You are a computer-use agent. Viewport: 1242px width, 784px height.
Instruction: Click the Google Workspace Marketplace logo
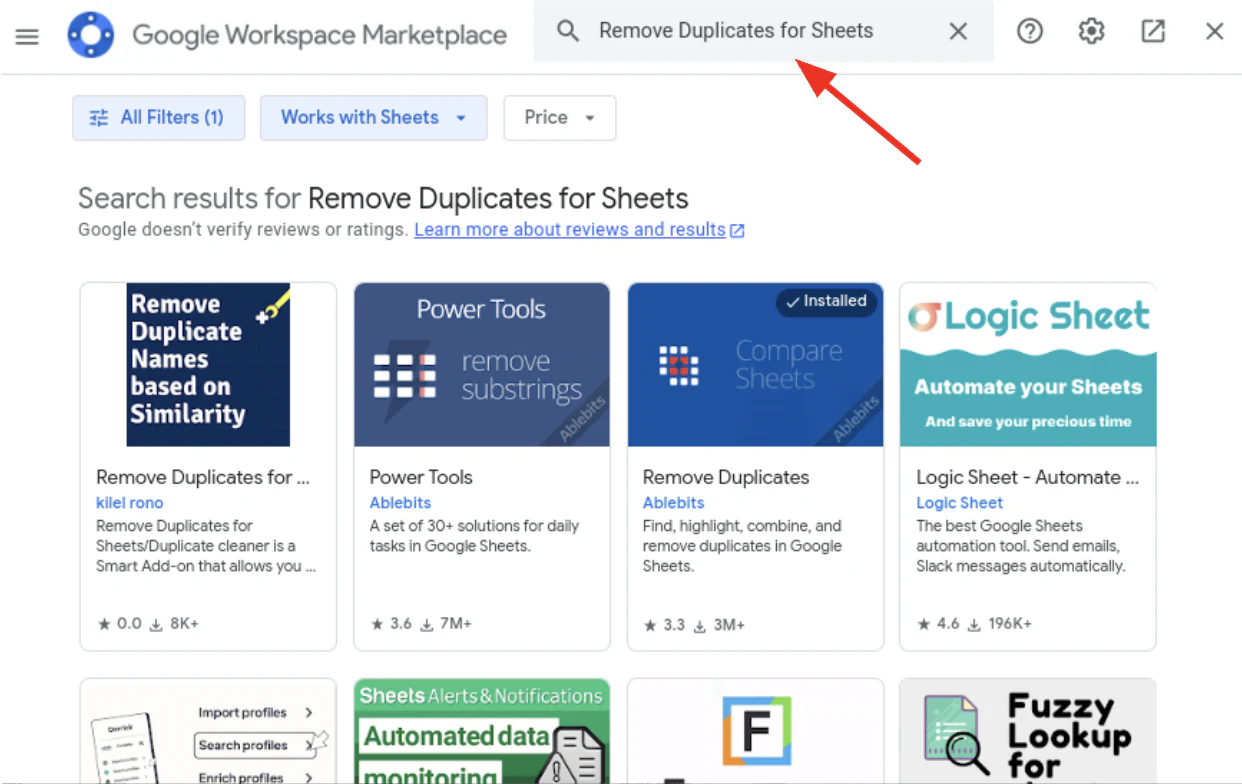pyautogui.click(x=91, y=35)
